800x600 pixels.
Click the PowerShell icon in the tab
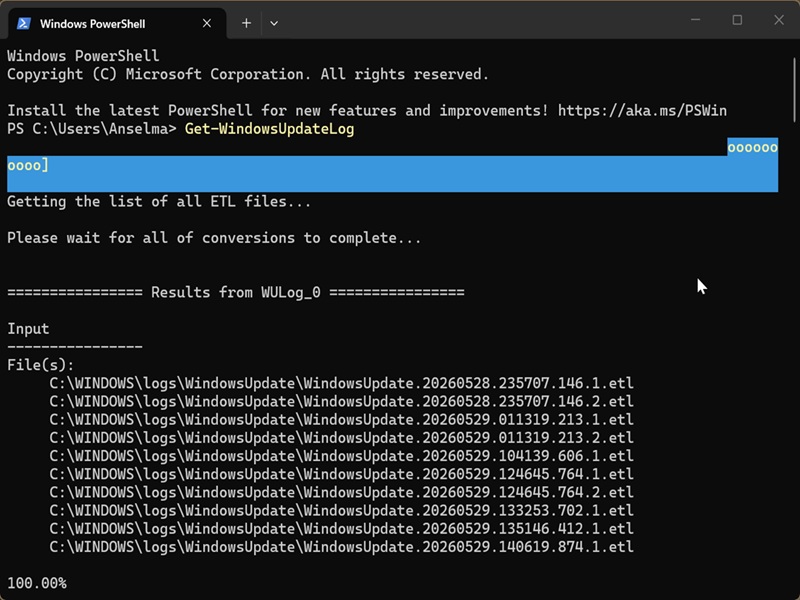coord(23,23)
